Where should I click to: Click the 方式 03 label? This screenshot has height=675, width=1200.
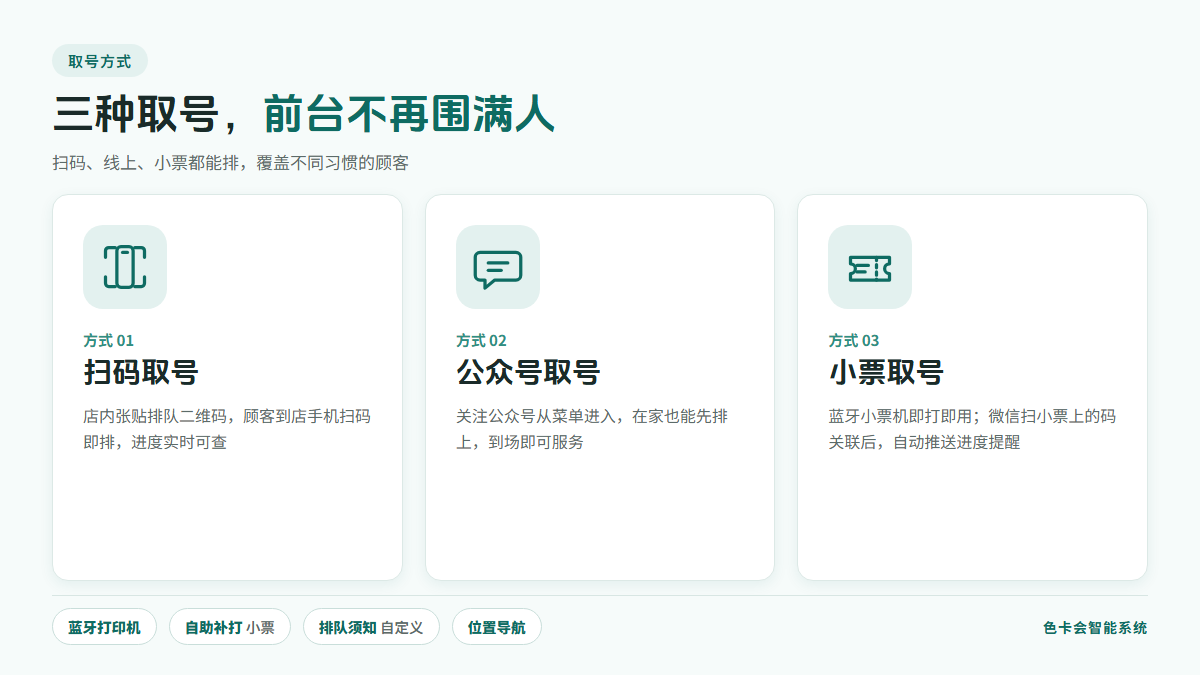point(854,340)
